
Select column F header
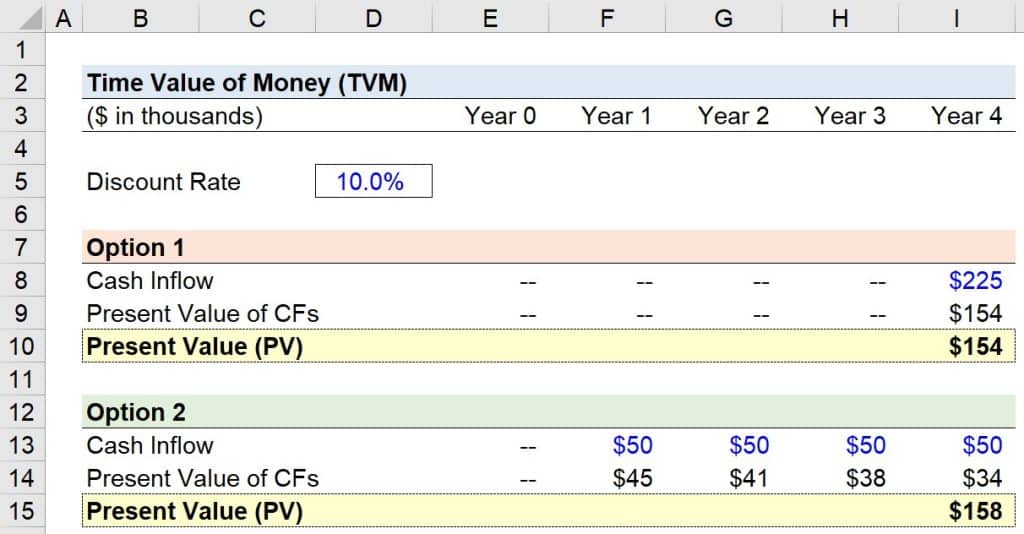(607, 16)
